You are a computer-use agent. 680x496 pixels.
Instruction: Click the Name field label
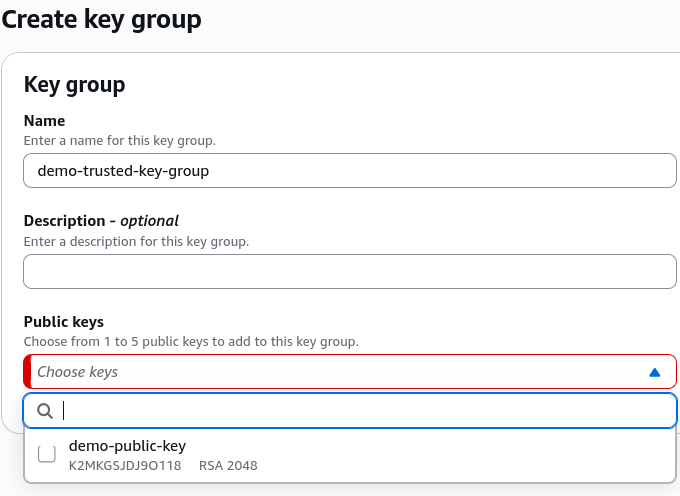[44, 121]
